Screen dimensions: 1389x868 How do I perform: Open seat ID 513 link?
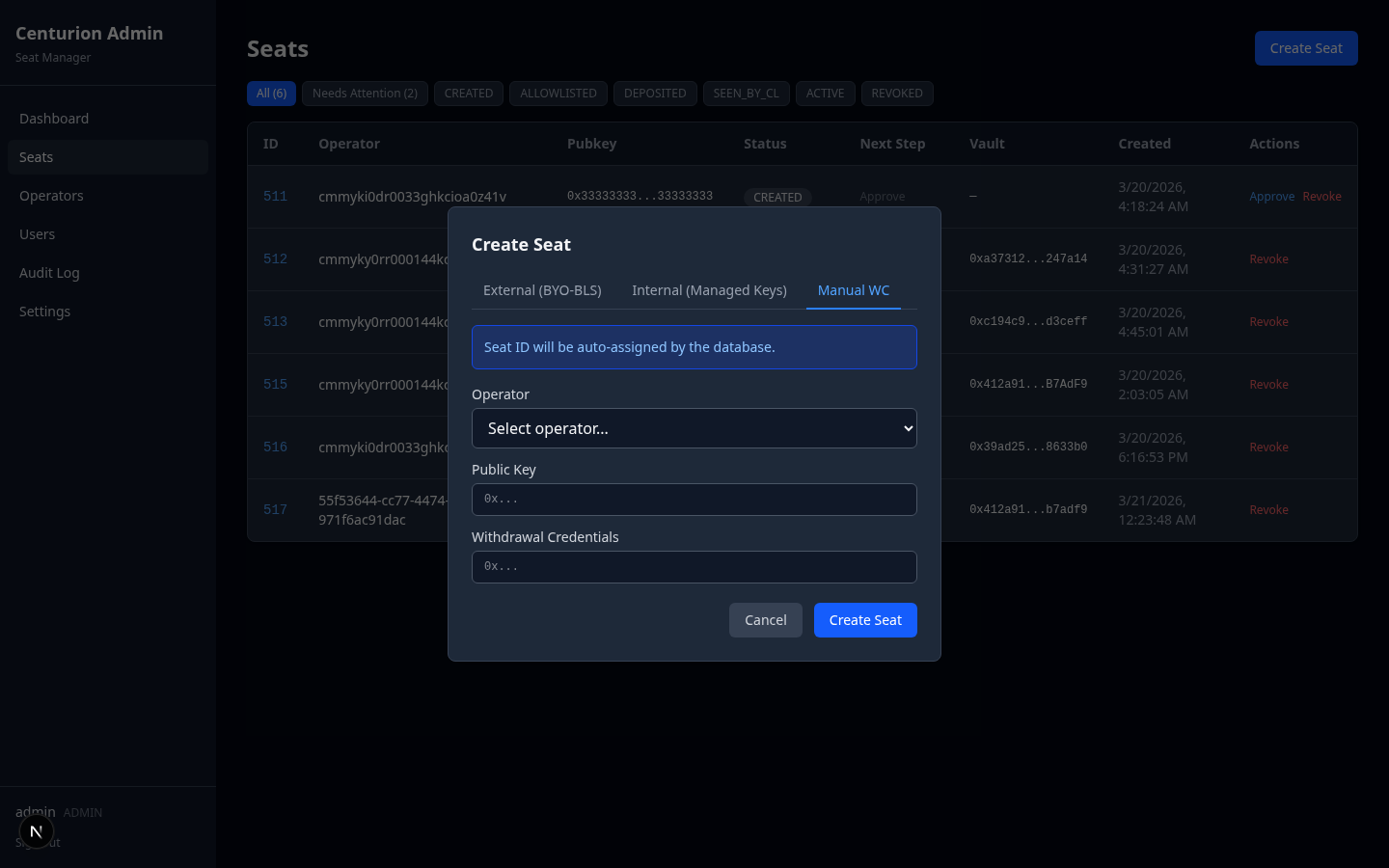coord(275,322)
